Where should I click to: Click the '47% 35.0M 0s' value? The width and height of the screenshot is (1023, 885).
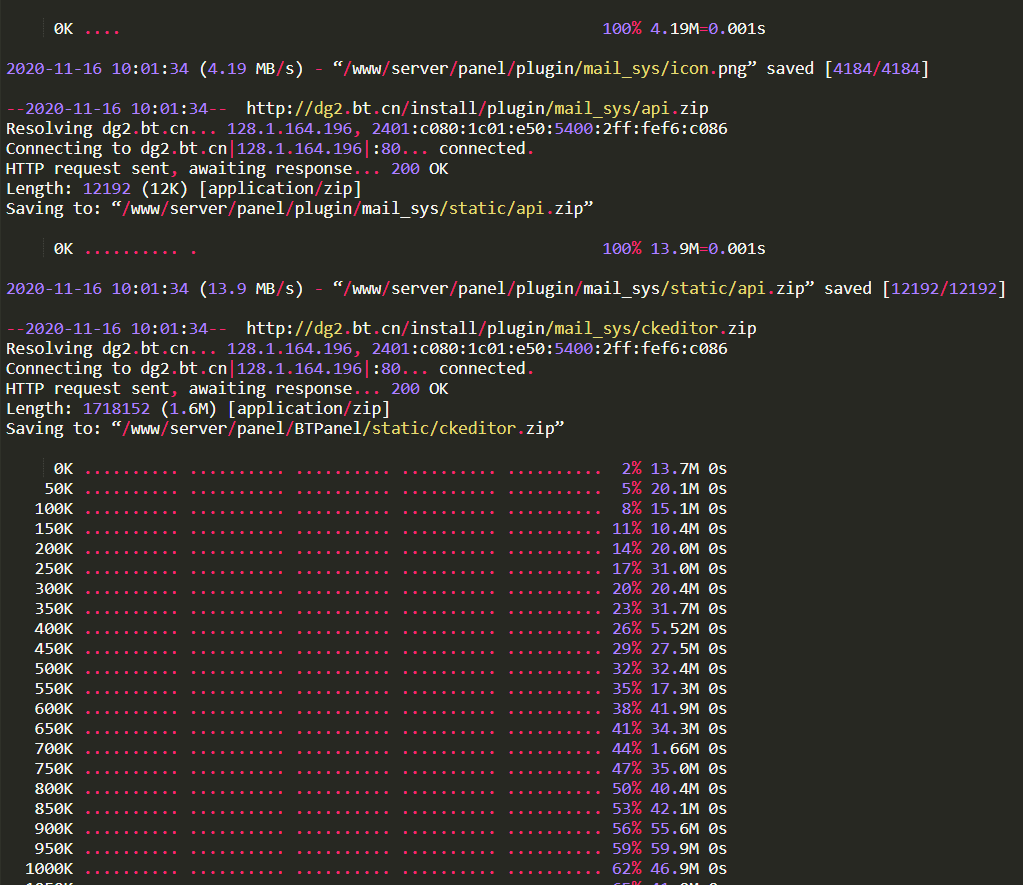[x=669, y=769]
